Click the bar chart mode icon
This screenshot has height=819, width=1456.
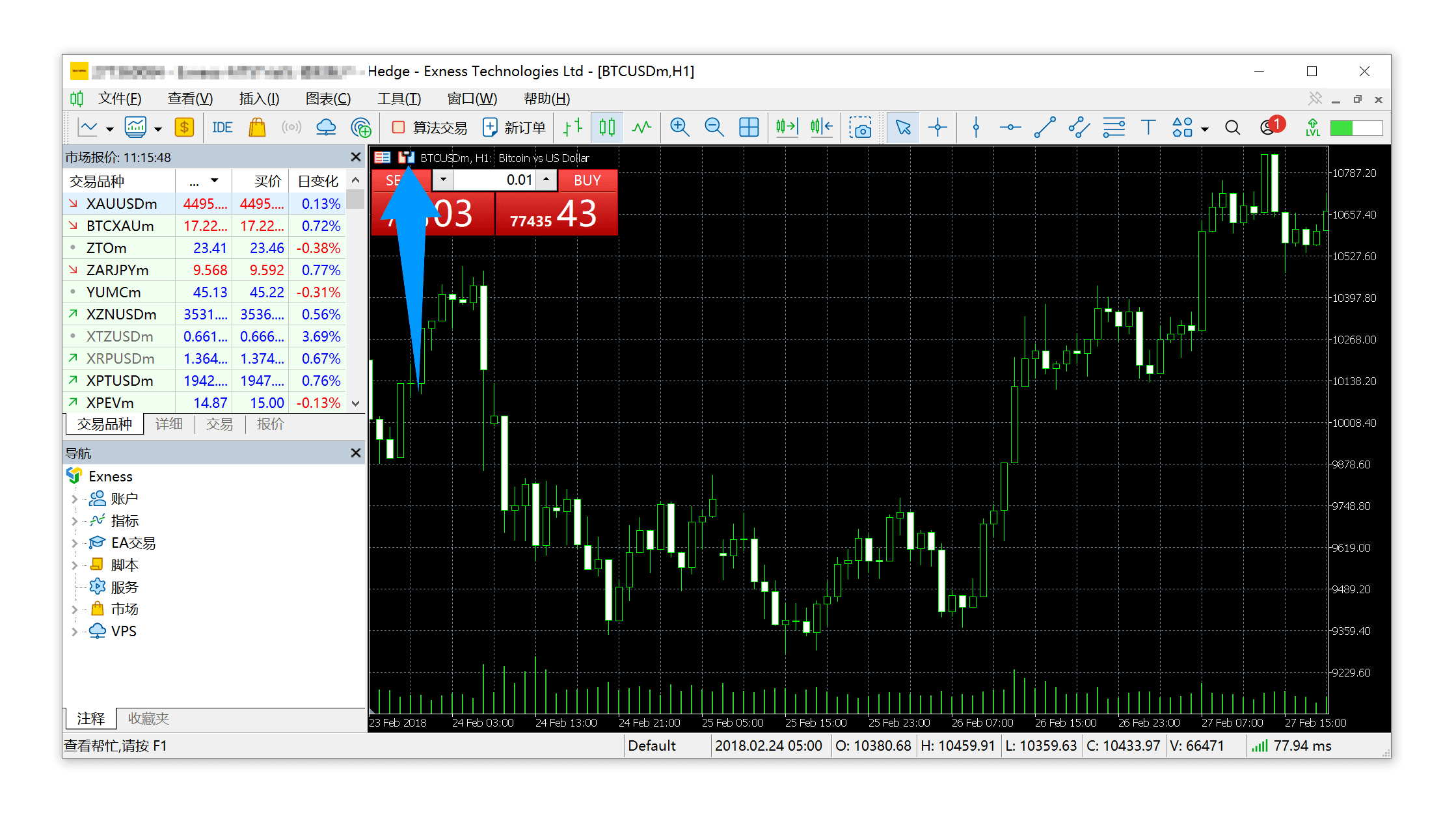point(573,128)
